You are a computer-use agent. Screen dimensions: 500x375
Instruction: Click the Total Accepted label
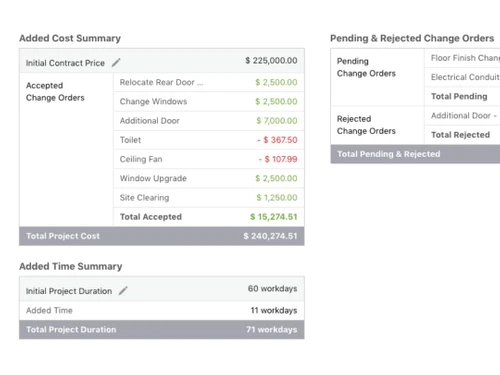(x=151, y=217)
